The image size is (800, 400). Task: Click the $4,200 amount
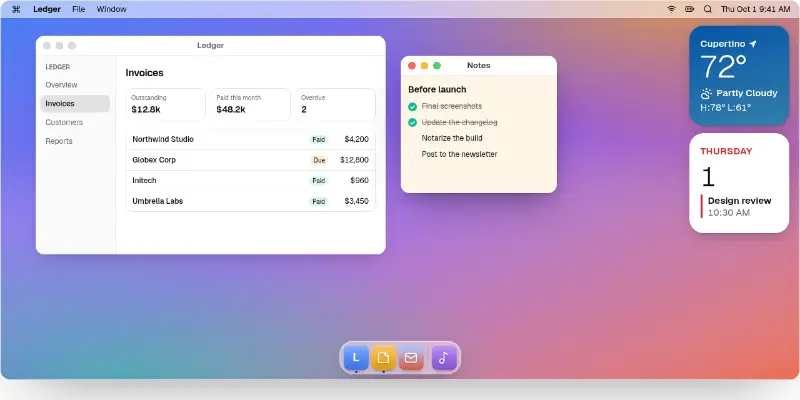[x=357, y=139]
